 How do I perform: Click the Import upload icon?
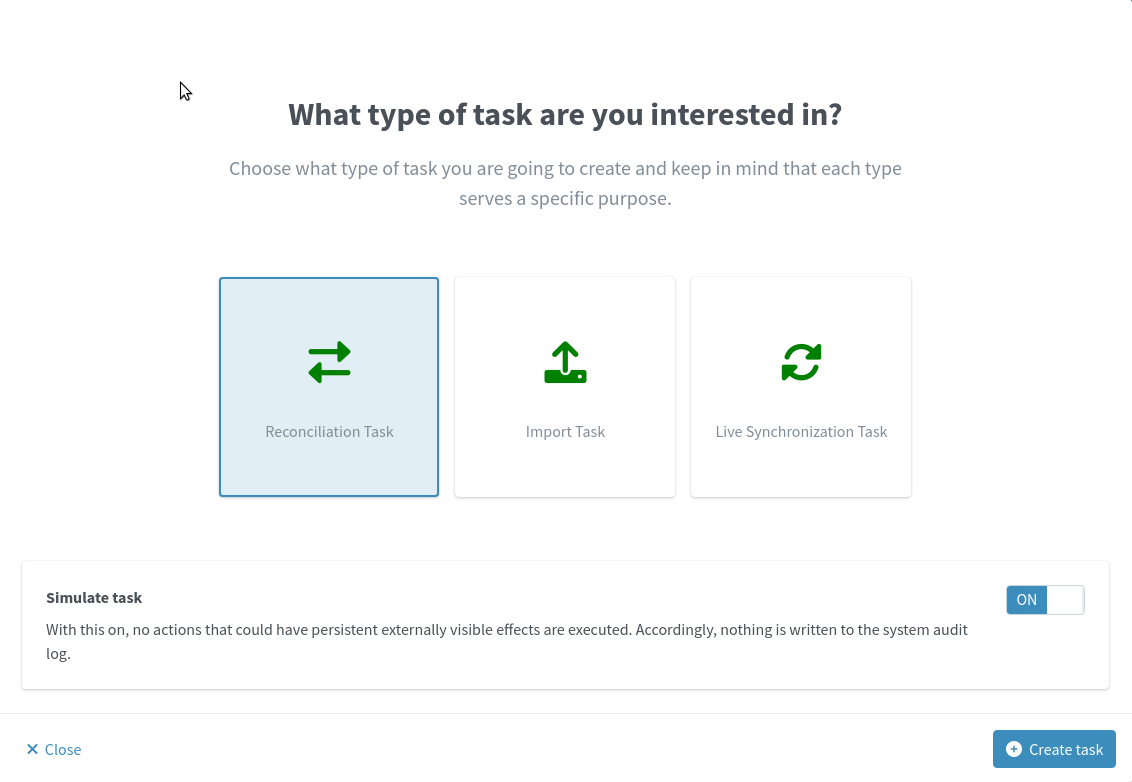point(565,363)
